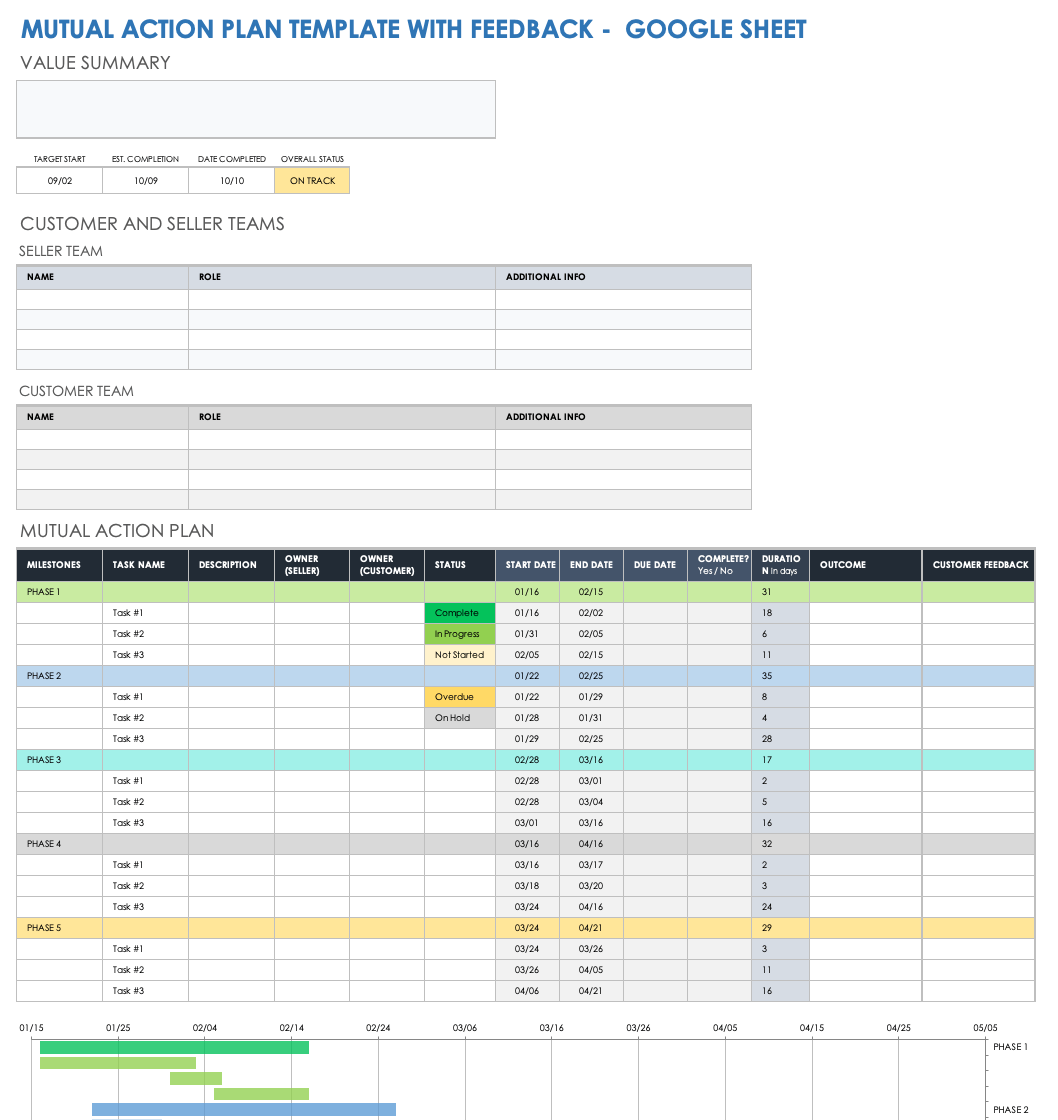Click the Customer Team ADDITIONAL INFO header
1058x1120 pixels.
(623, 417)
